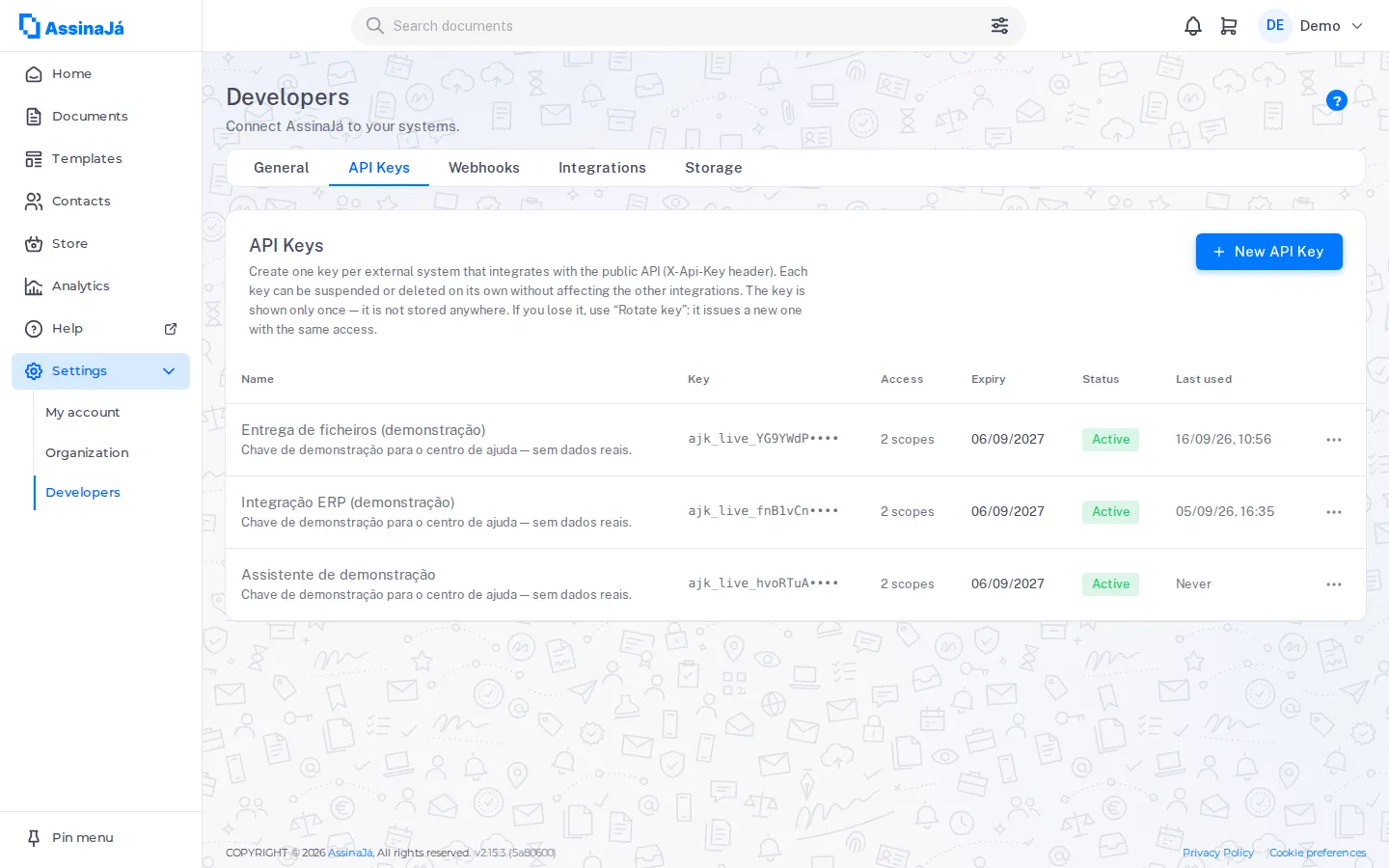This screenshot has height=868, width=1389.
Task: Open the Home sidebar icon
Action: tap(34, 74)
